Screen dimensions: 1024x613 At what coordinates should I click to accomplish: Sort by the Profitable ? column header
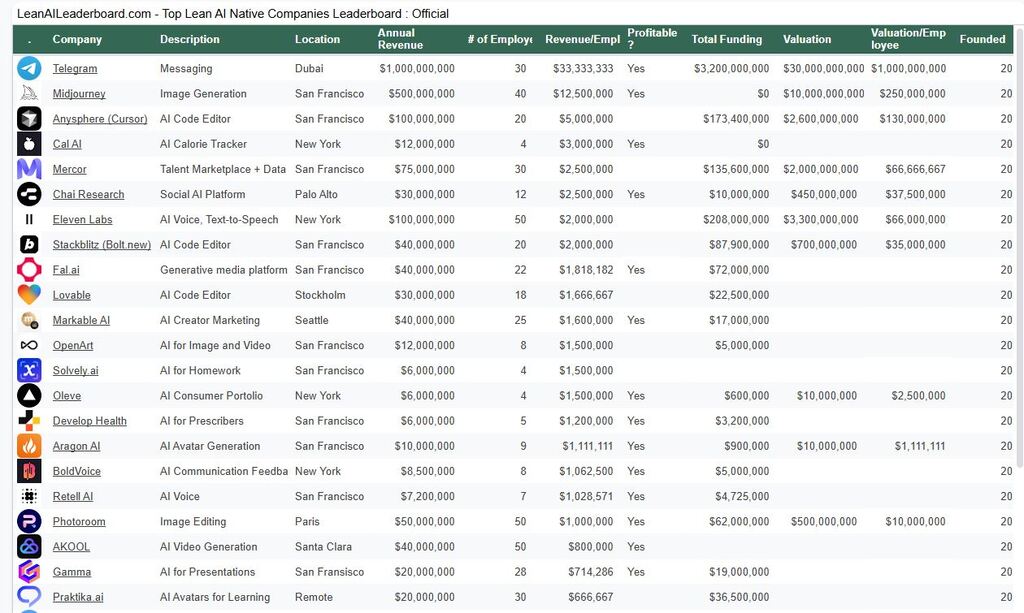[652, 39]
